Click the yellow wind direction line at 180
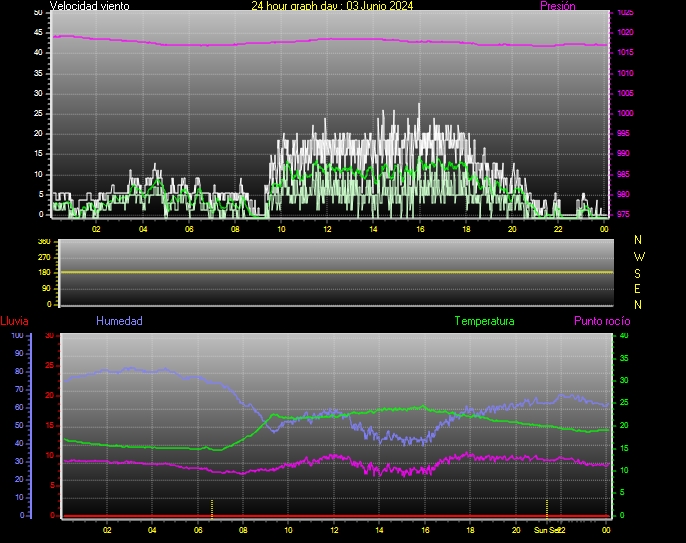The image size is (686, 543). click(336, 272)
